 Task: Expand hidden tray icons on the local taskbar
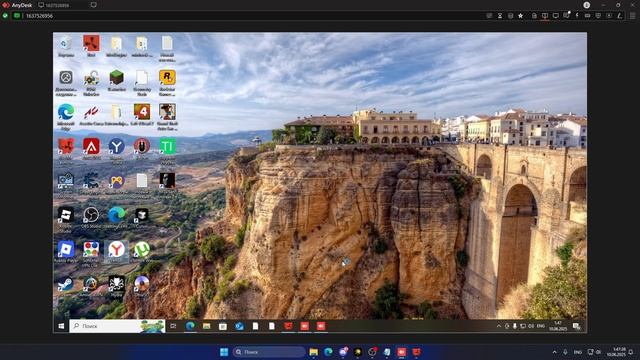point(554,352)
